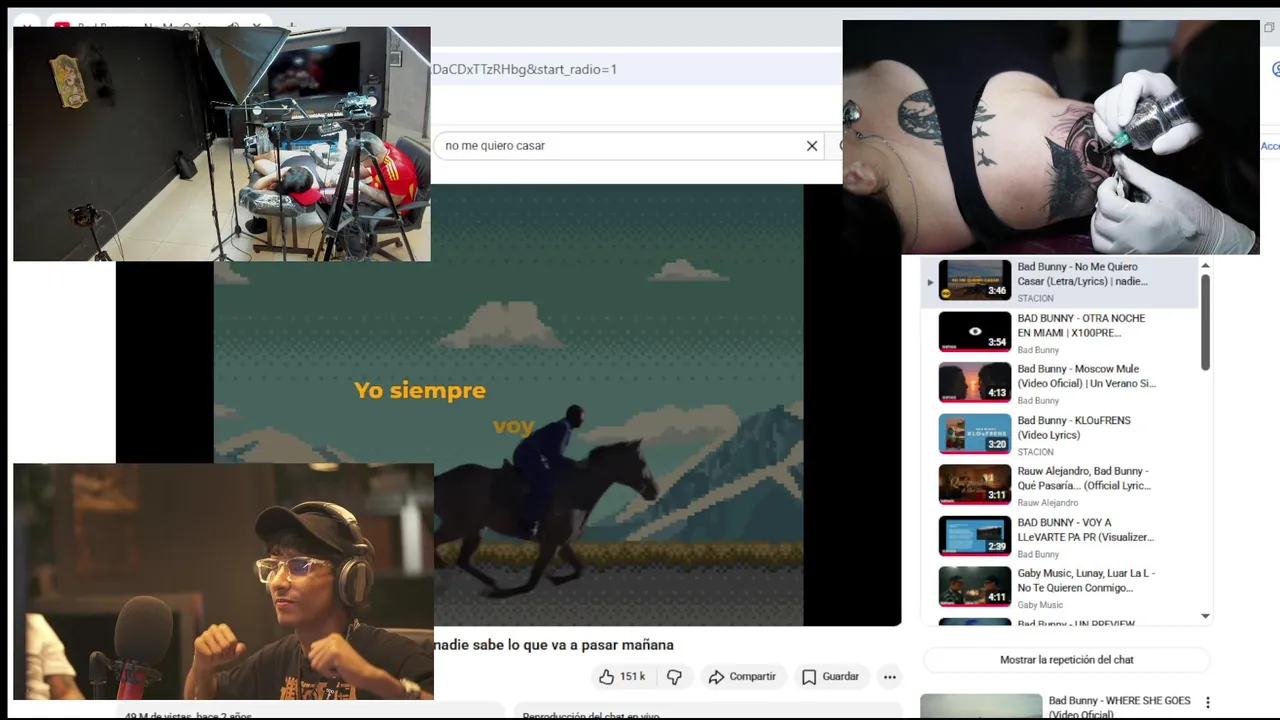Open 'KLOuFRENS (Video Lyrics)' from the mix list
Screen dimensions: 1280x720
(x=1060, y=435)
